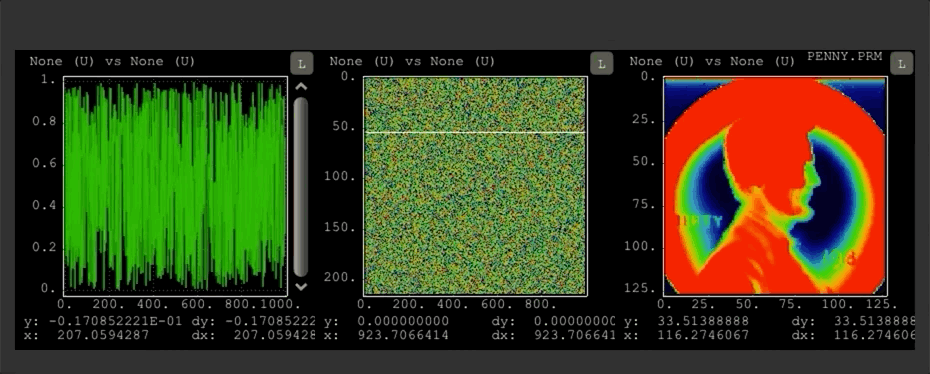Click the penny profile image in the right plot
The width and height of the screenshot is (930, 374).
775,186
